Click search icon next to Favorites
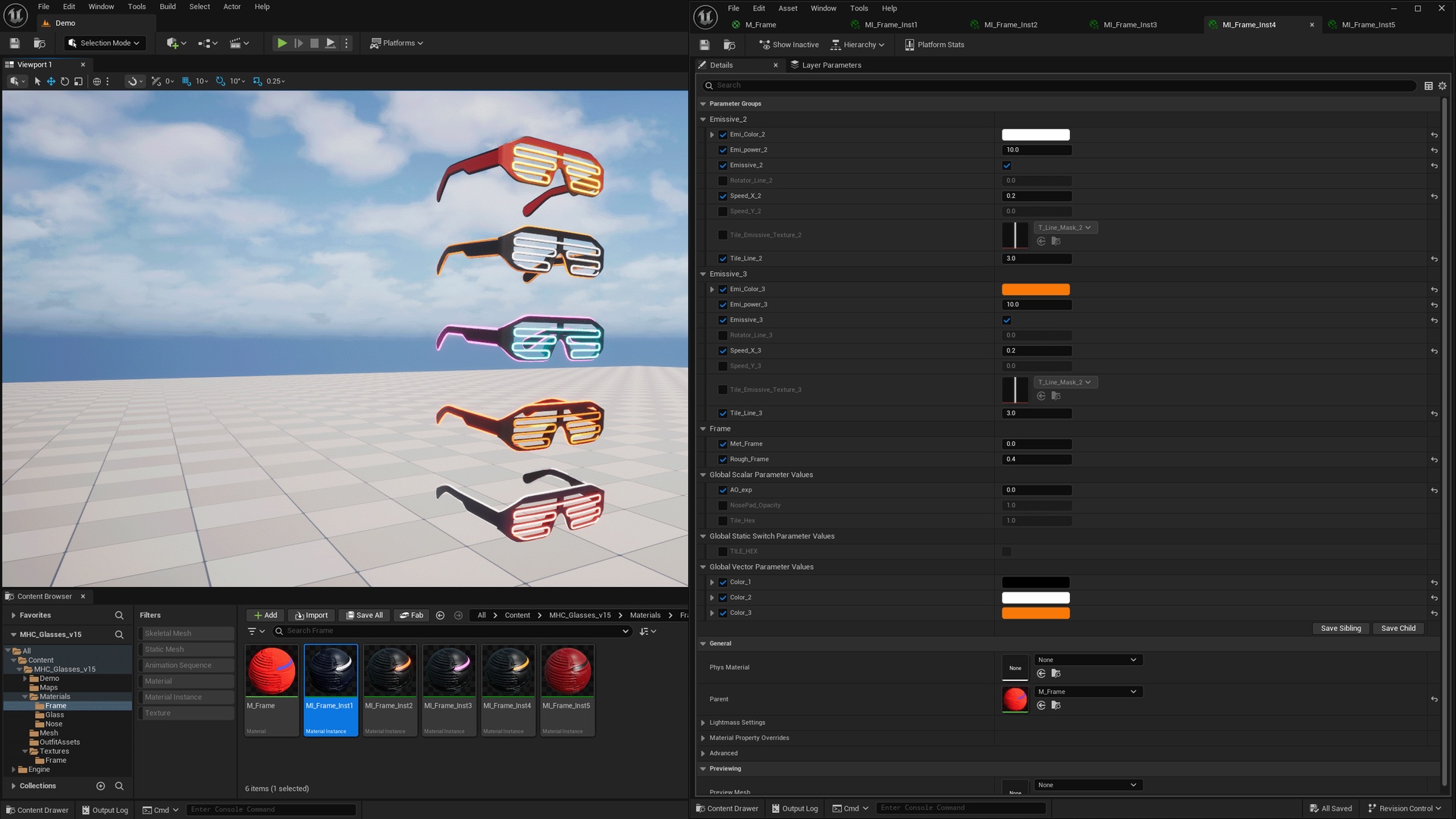 coord(119,615)
